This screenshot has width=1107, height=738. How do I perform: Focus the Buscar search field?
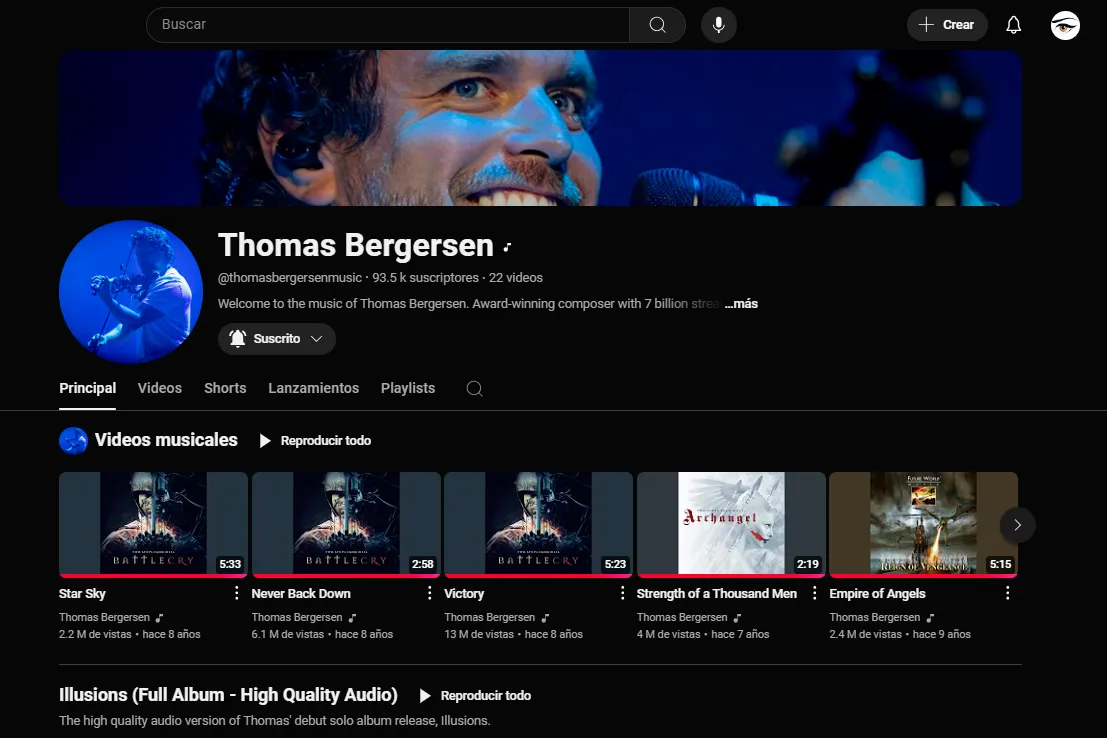pyautogui.click(x=388, y=25)
